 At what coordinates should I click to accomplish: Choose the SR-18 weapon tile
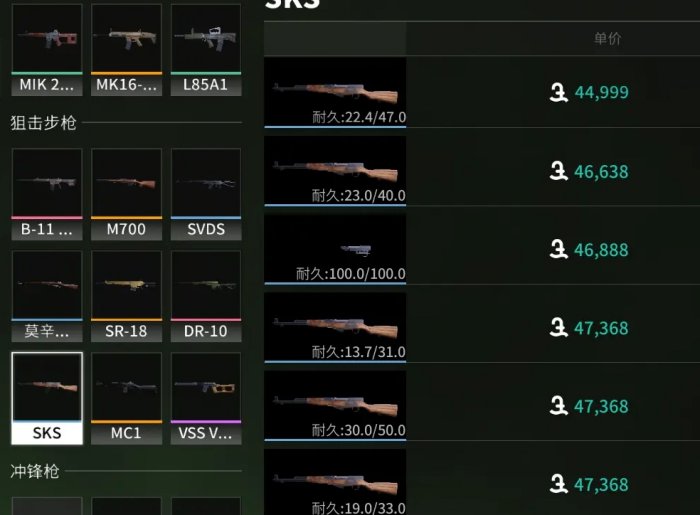126,296
